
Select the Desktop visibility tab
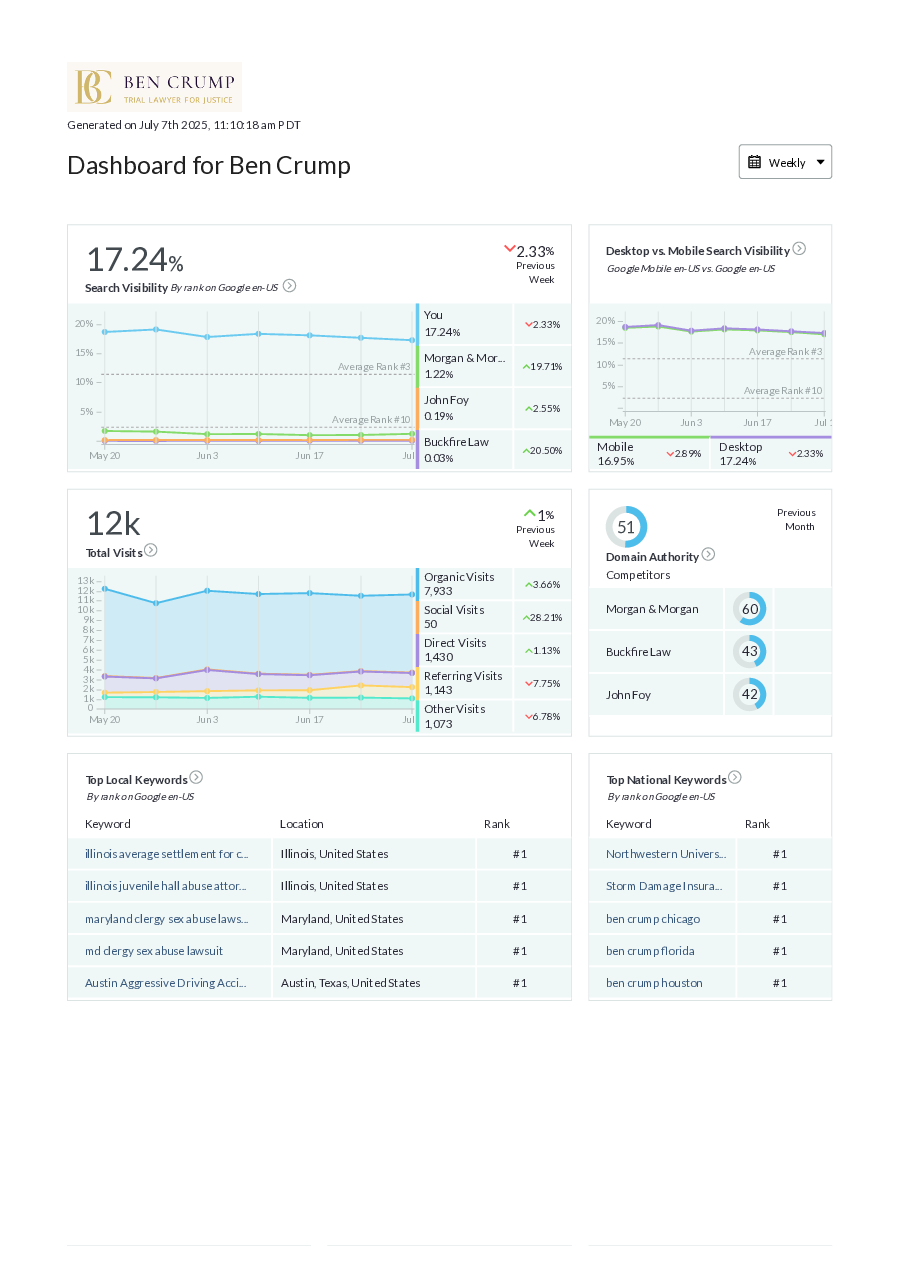coord(770,454)
